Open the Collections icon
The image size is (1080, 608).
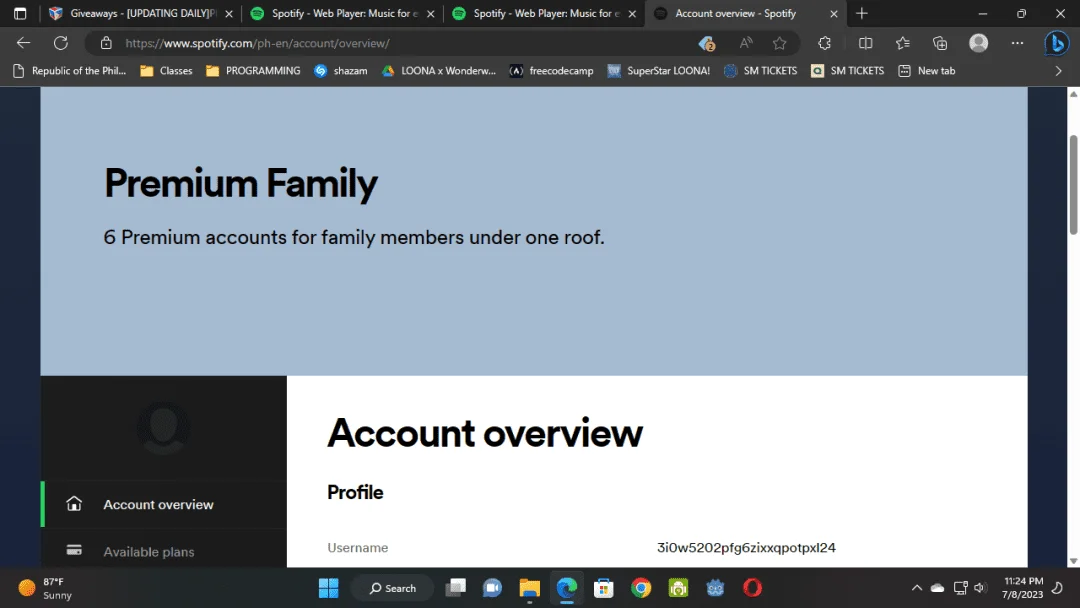(940, 43)
